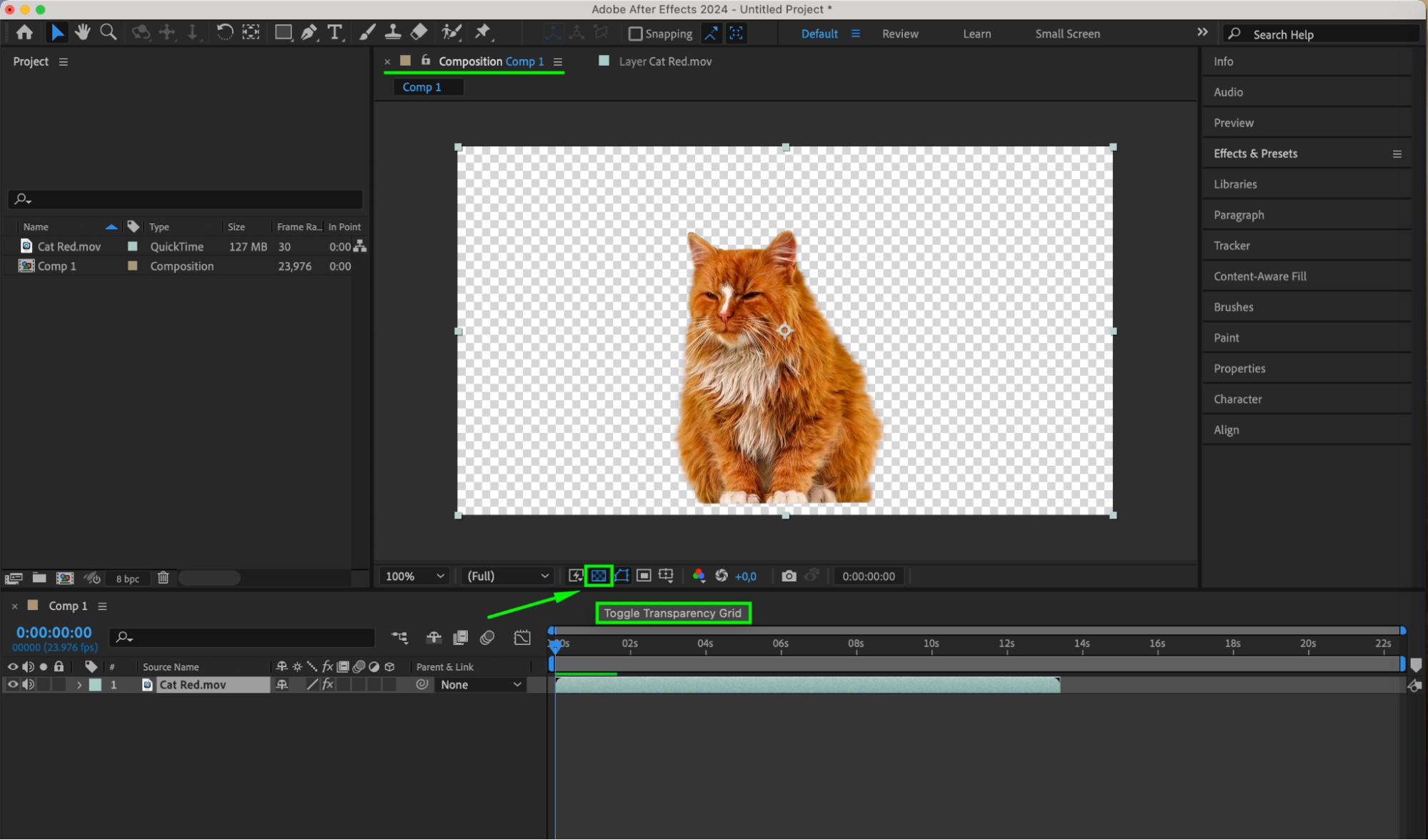The image size is (1428, 840).
Task: Open the Effects & Presets panel
Action: [1255, 154]
